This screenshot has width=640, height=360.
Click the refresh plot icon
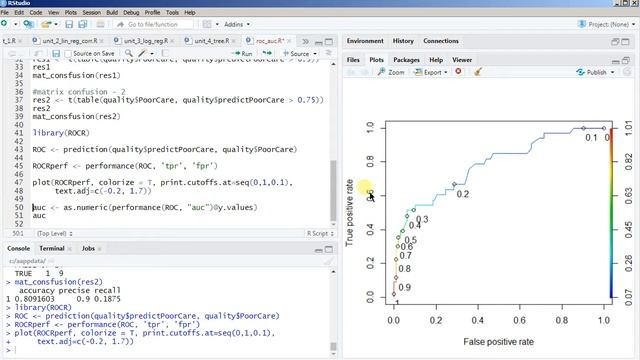(627, 72)
